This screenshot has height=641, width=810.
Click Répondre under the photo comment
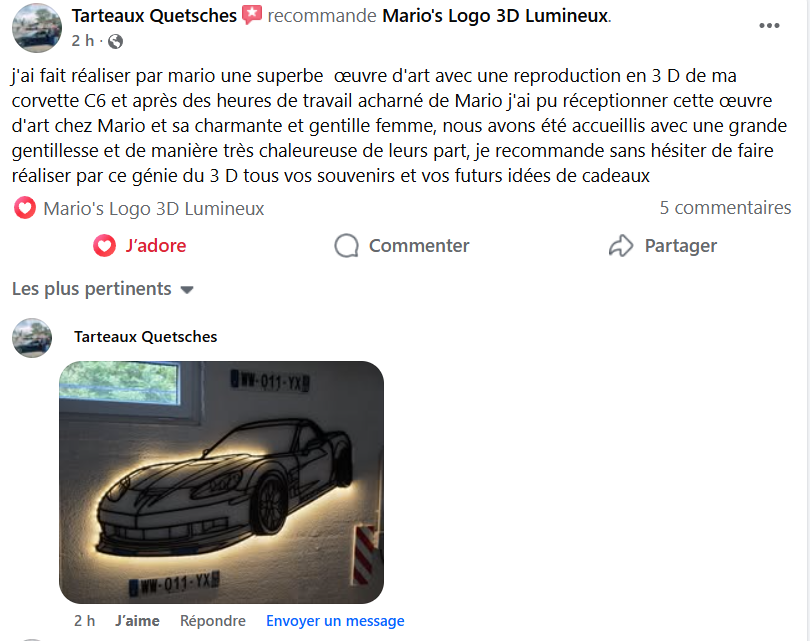(212, 620)
